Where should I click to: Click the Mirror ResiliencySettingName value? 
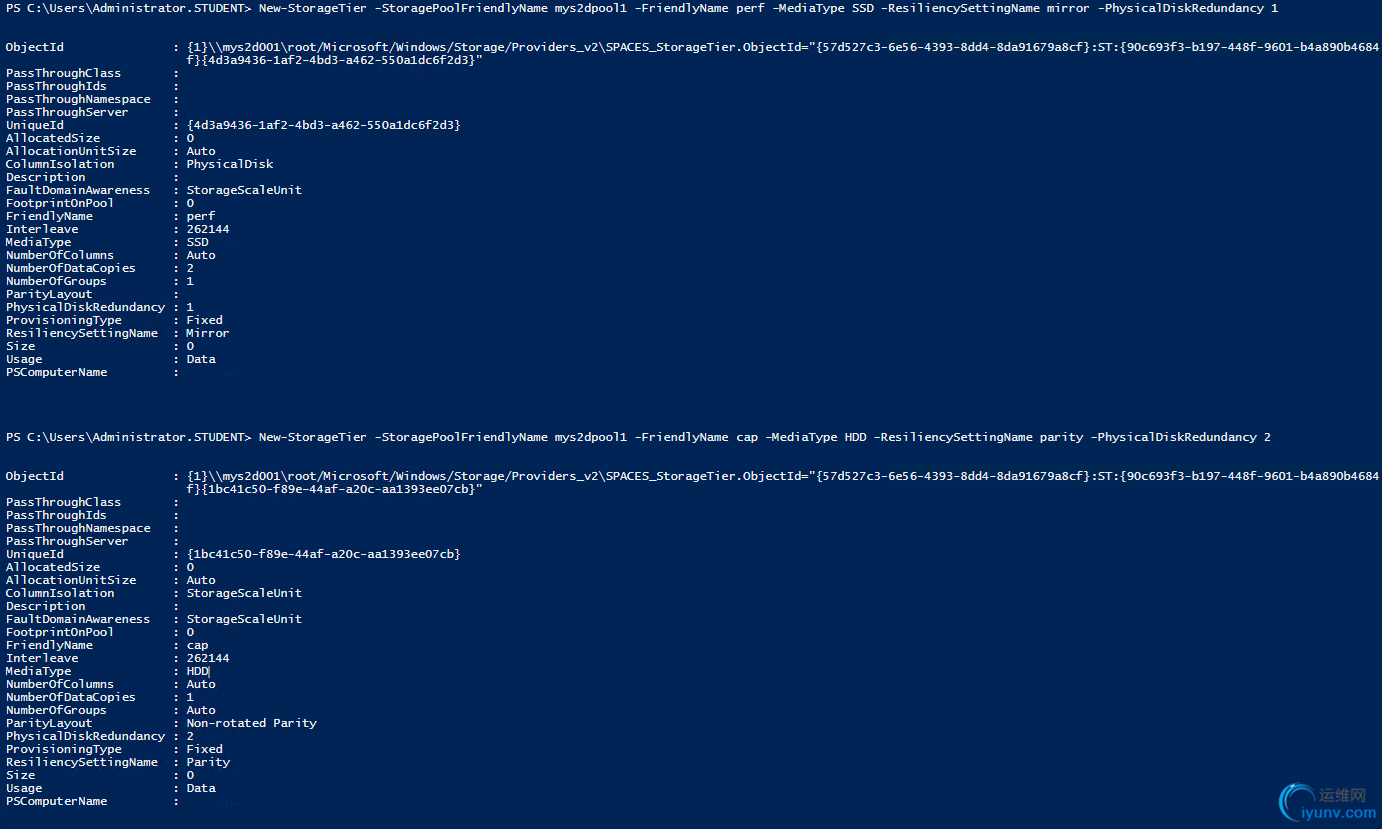[208, 333]
